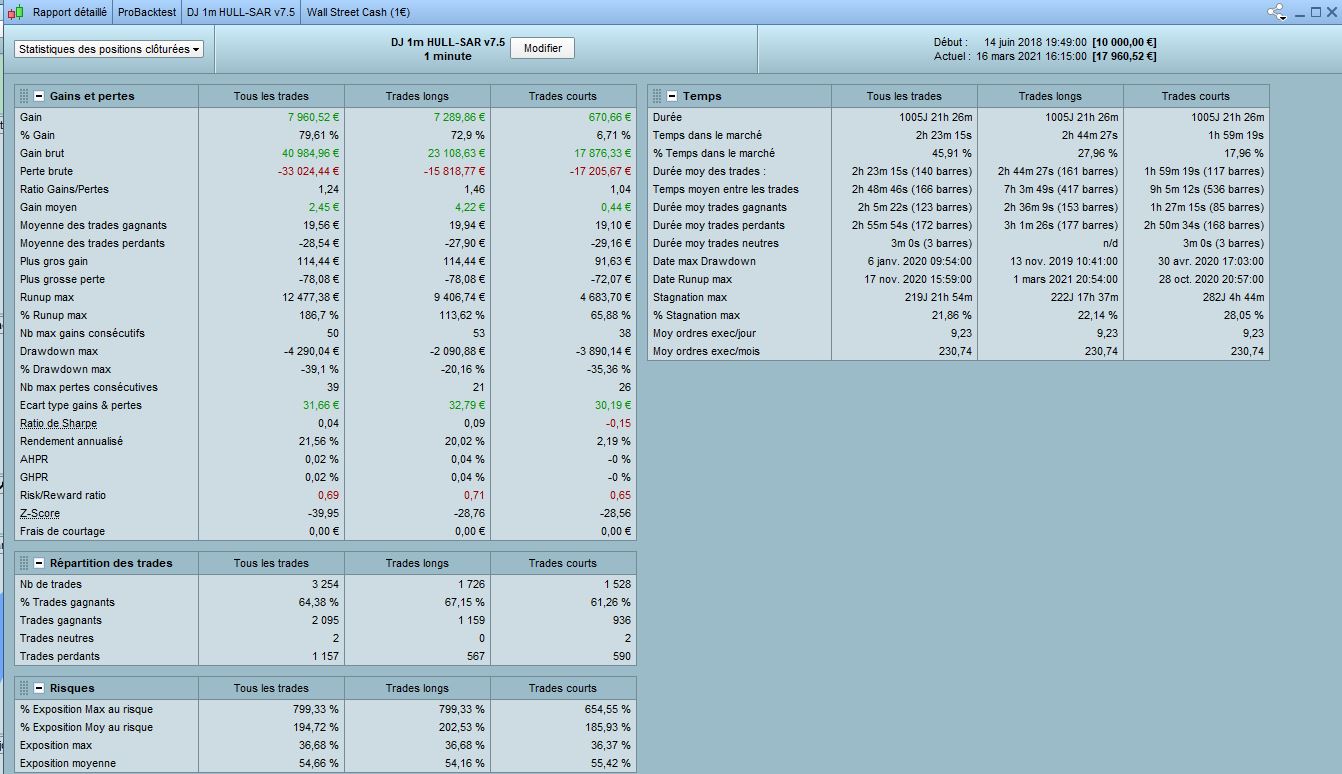
Task: Click the date '17 nov. 2020 15:59:00'
Action: coord(918,279)
